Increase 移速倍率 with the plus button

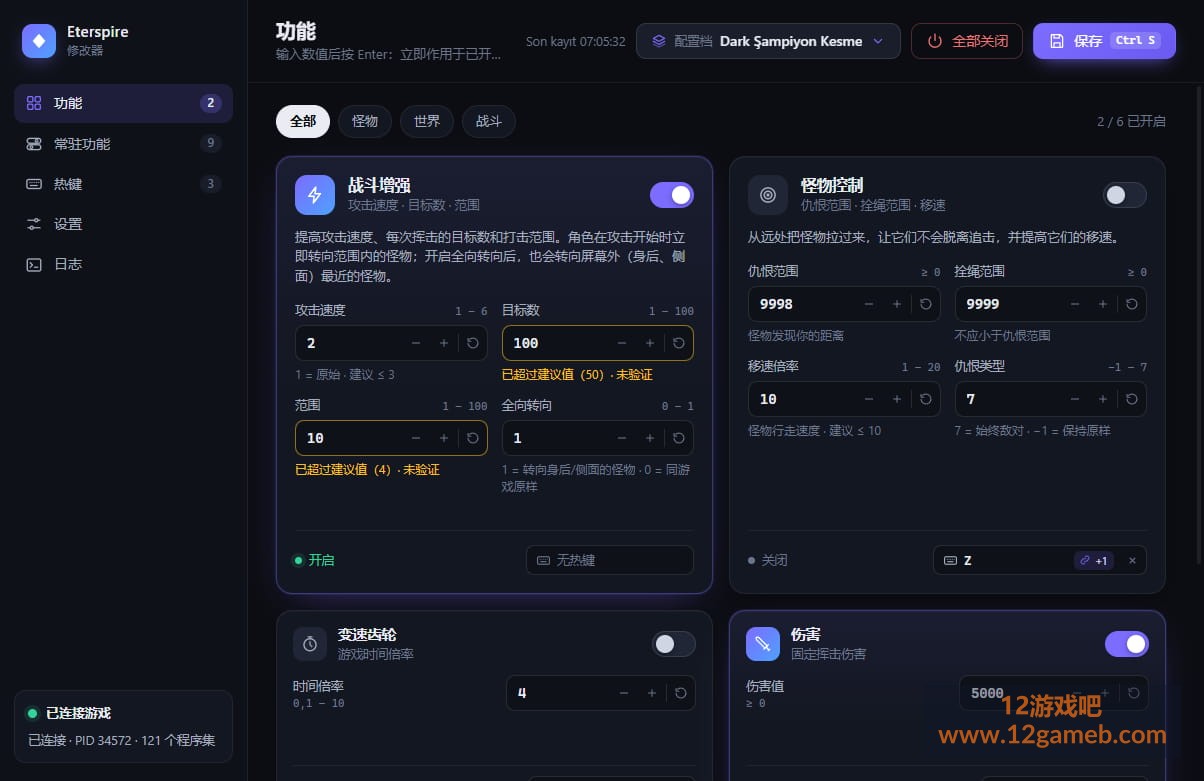897,399
